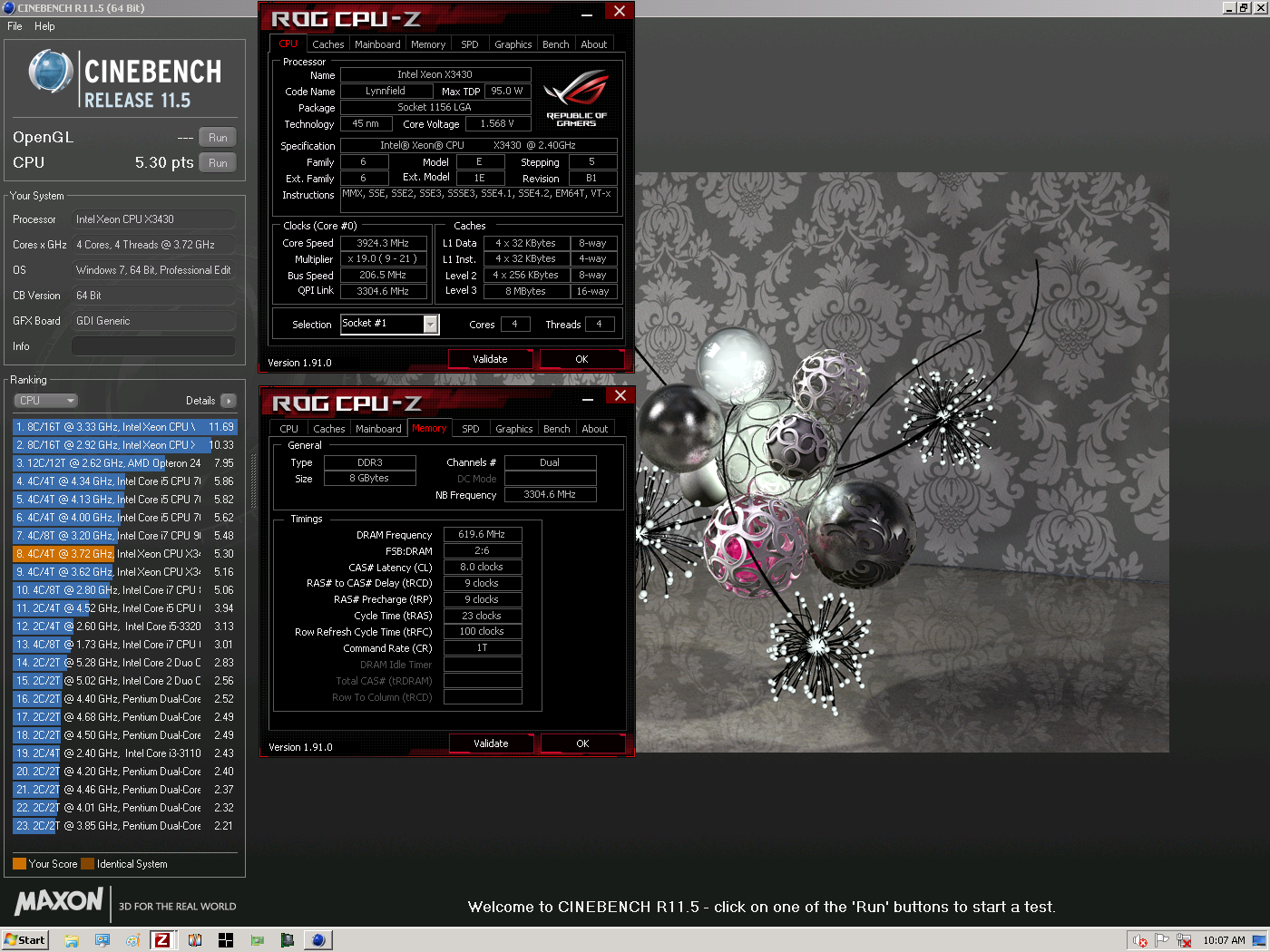Switch to SPD tab in top CPU-Z

coord(470,44)
